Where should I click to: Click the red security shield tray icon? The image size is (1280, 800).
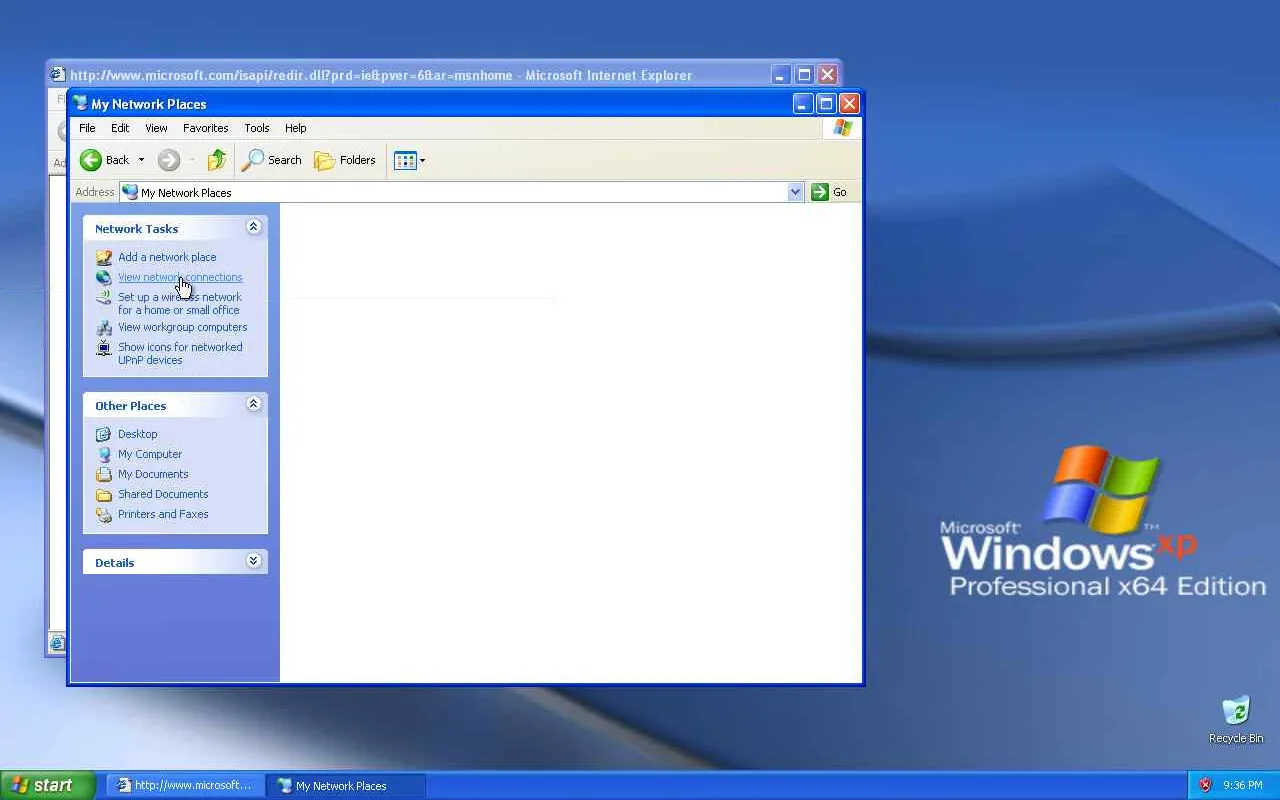tap(1205, 785)
